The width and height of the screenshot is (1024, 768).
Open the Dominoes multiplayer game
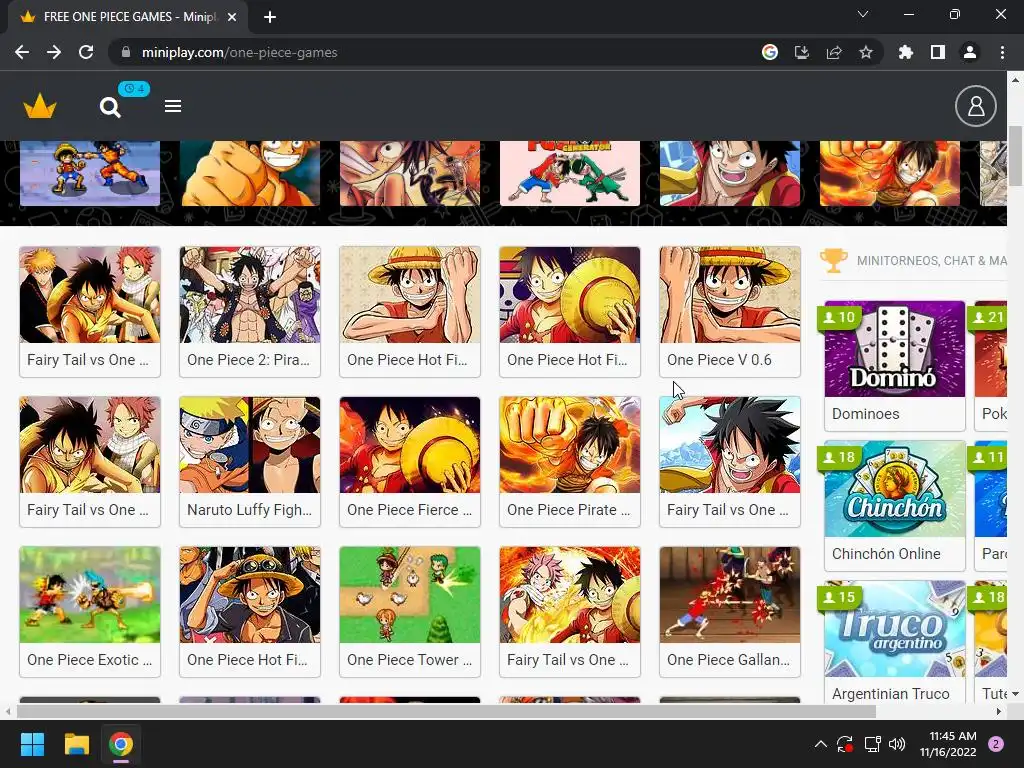click(x=895, y=366)
